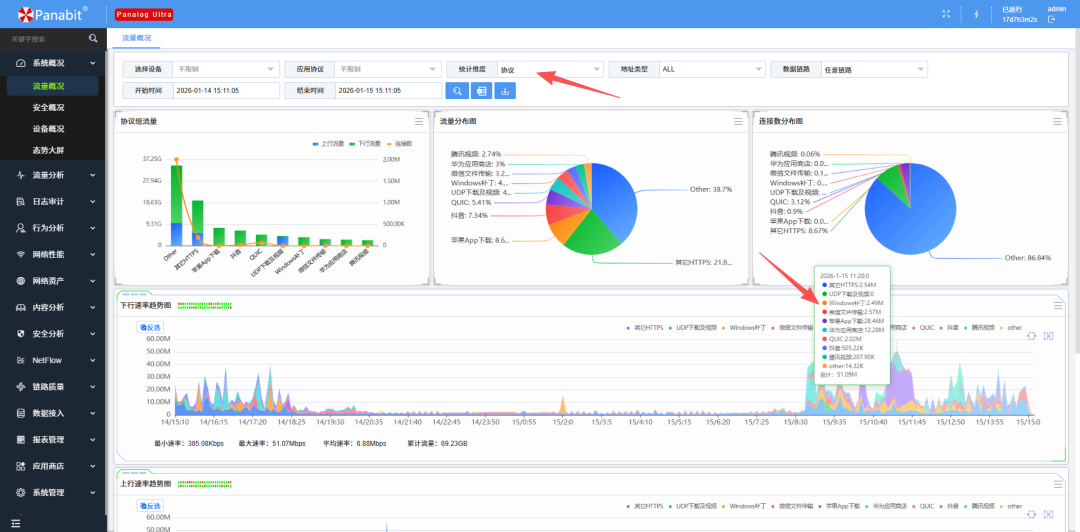Open 安全概况 in the sidebar
This screenshot has height=532, width=1080.
pos(48,108)
